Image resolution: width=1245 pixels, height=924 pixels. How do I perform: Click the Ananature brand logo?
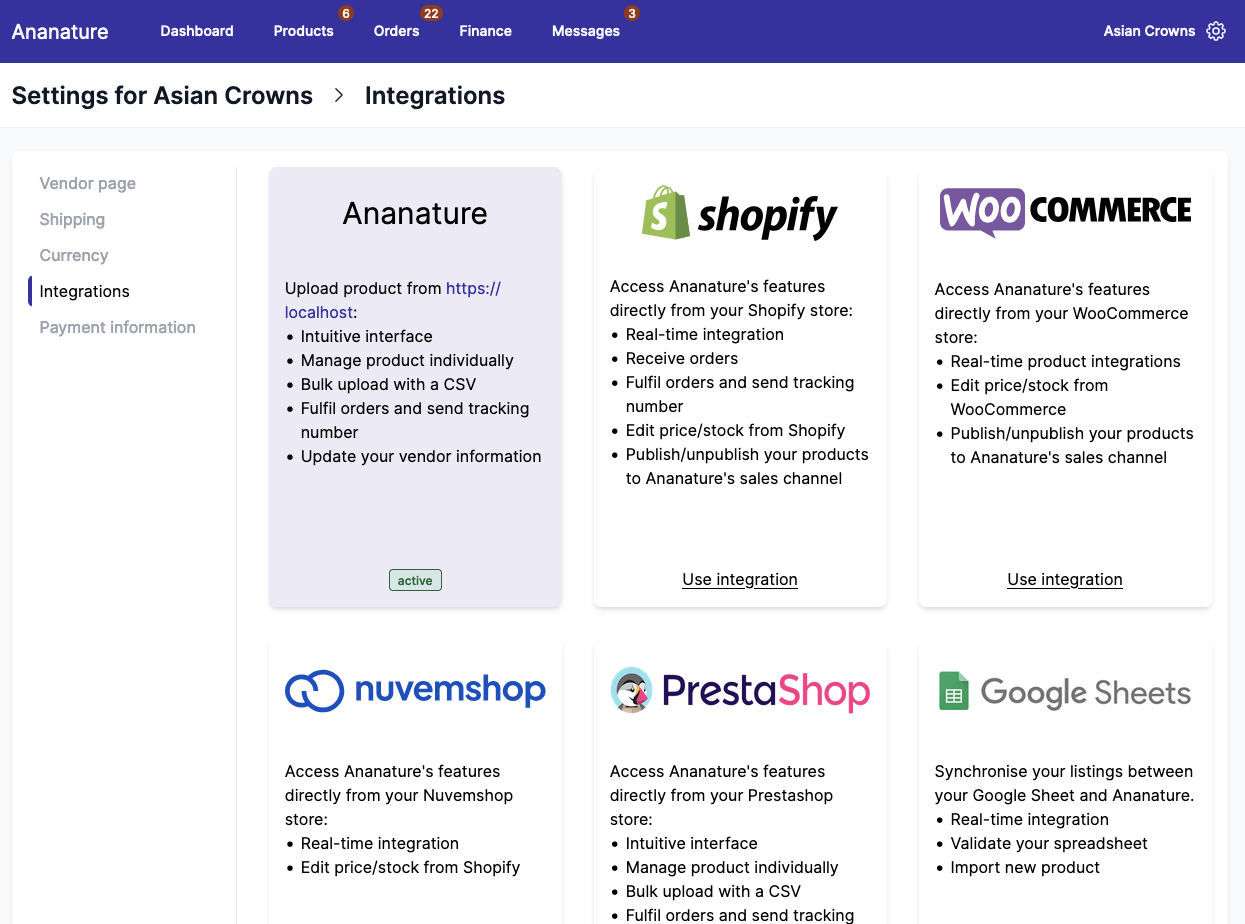pyautogui.click(x=60, y=31)
